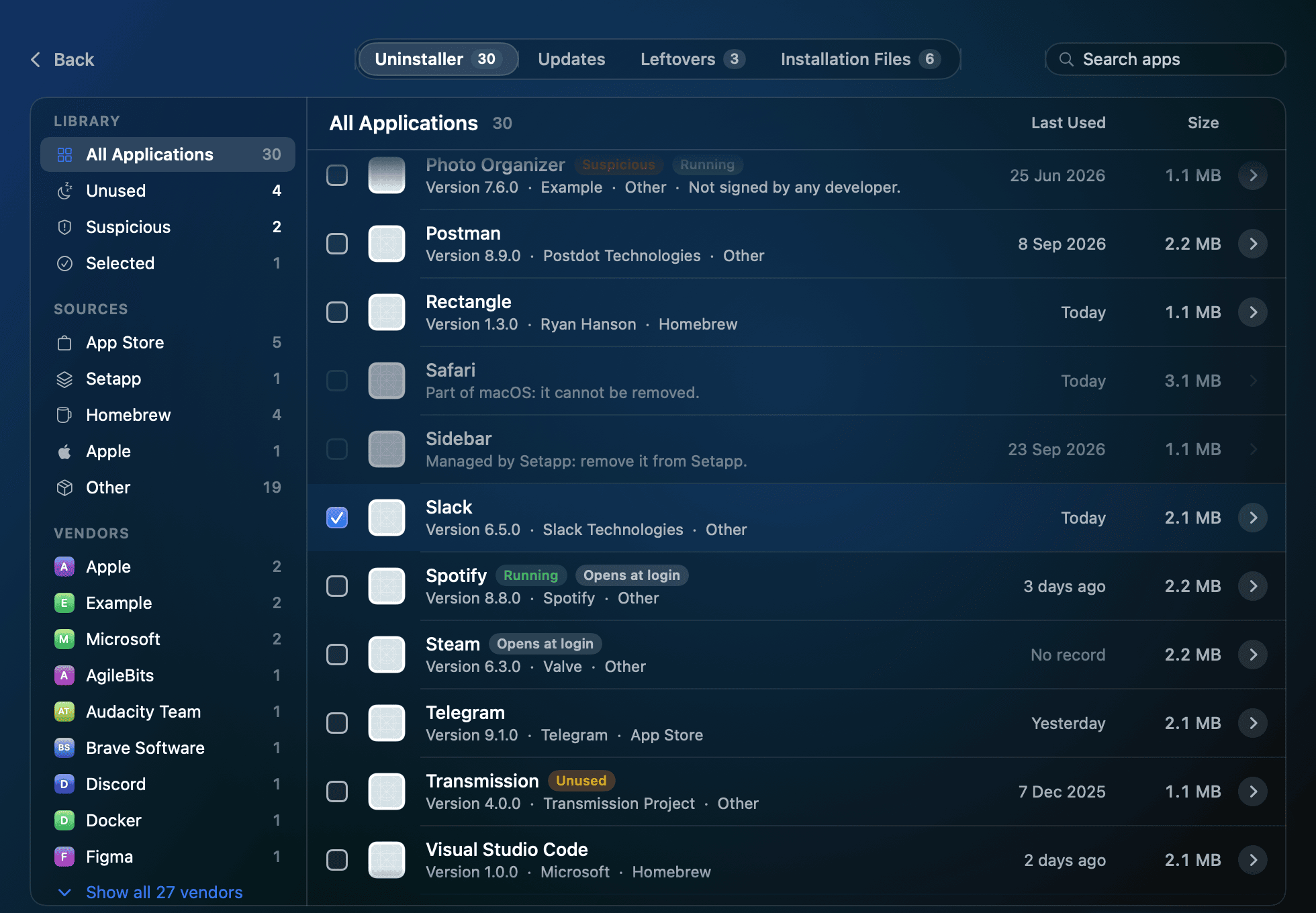Tick the Photo Organizer checkbox
This screenshot has width=1316, height=913.
coord(337,176)
